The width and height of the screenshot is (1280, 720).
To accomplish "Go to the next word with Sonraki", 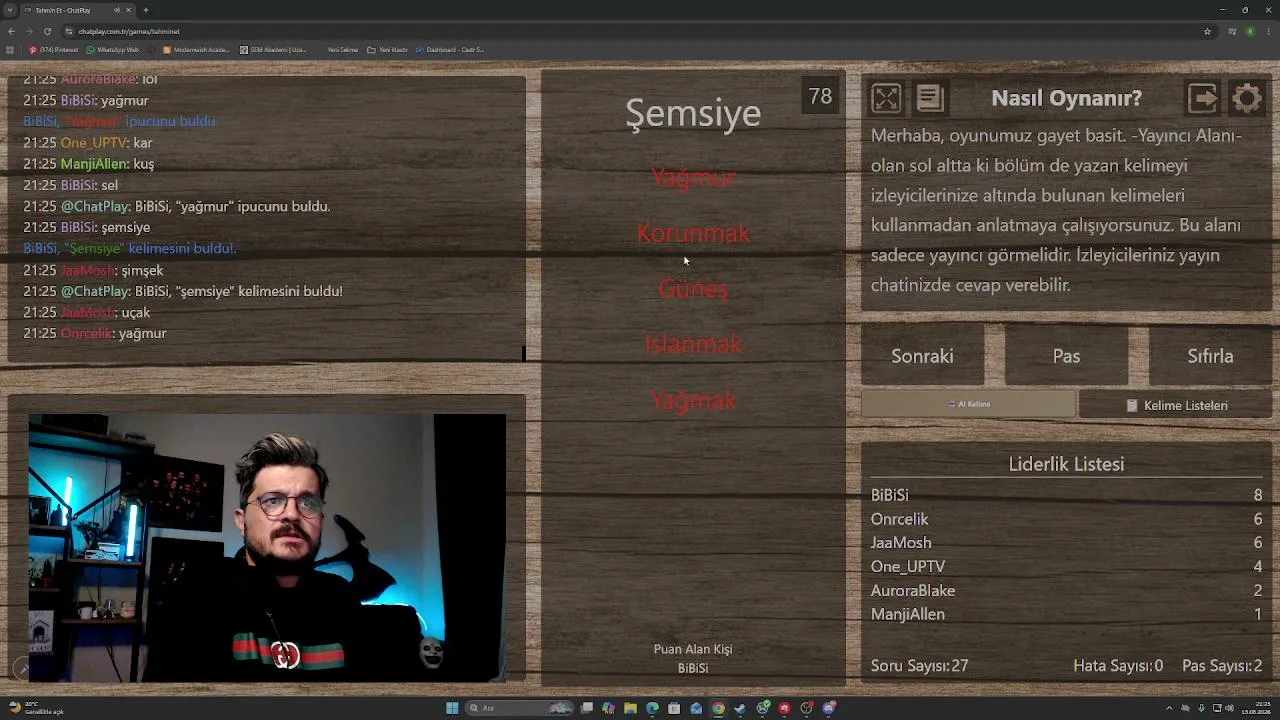I will [x=922, y=356].
